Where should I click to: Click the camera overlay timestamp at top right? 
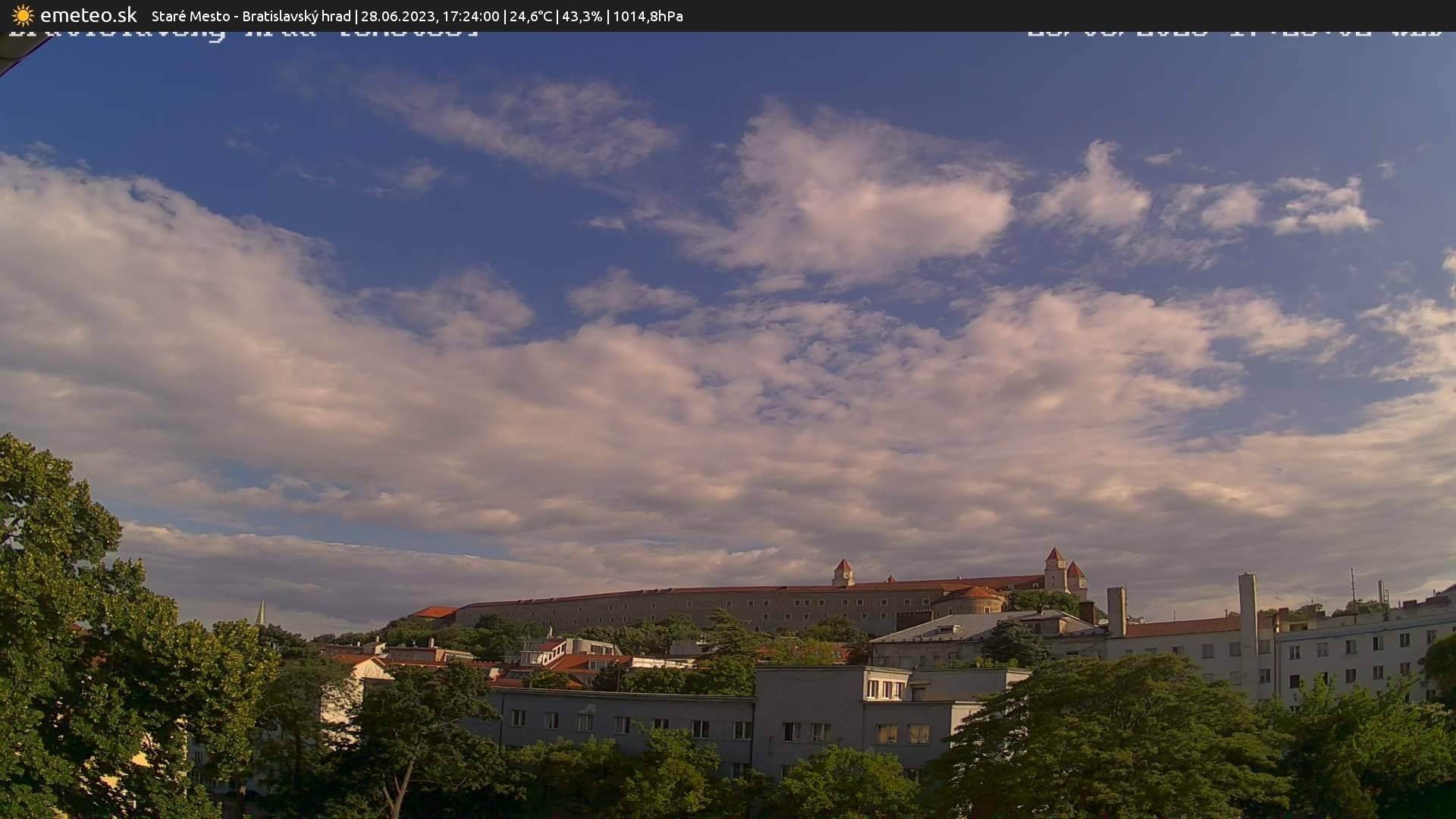click(x=1235, y=34)
